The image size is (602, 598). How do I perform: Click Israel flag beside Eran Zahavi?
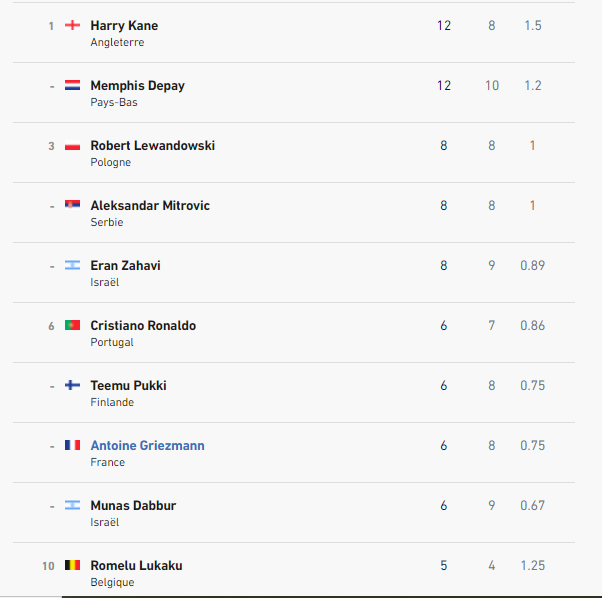pos(72,265)
